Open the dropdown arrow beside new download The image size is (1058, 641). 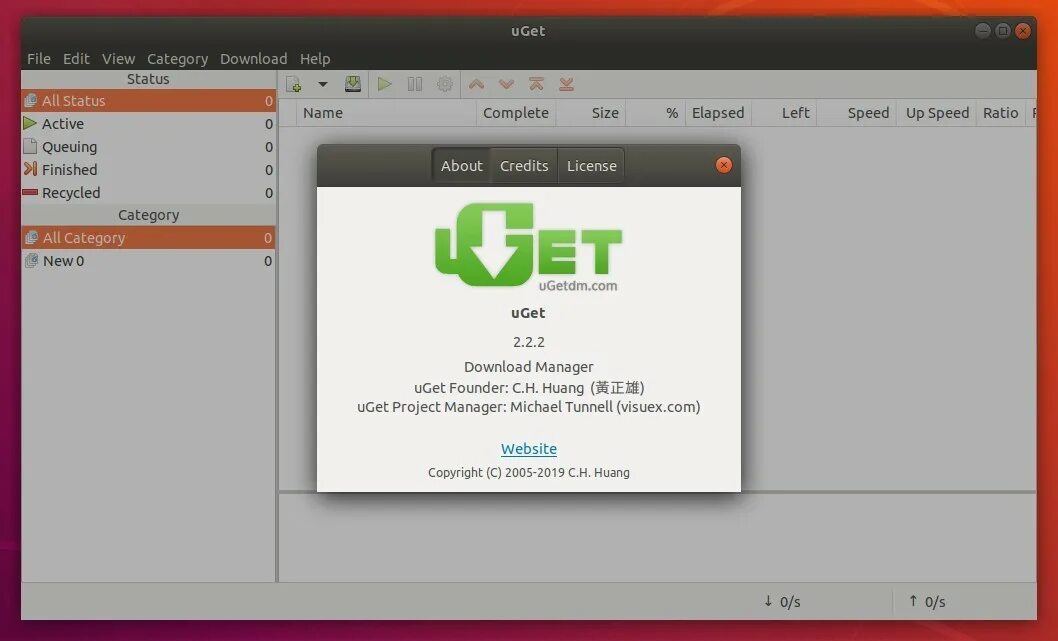[x=323, y=84]
